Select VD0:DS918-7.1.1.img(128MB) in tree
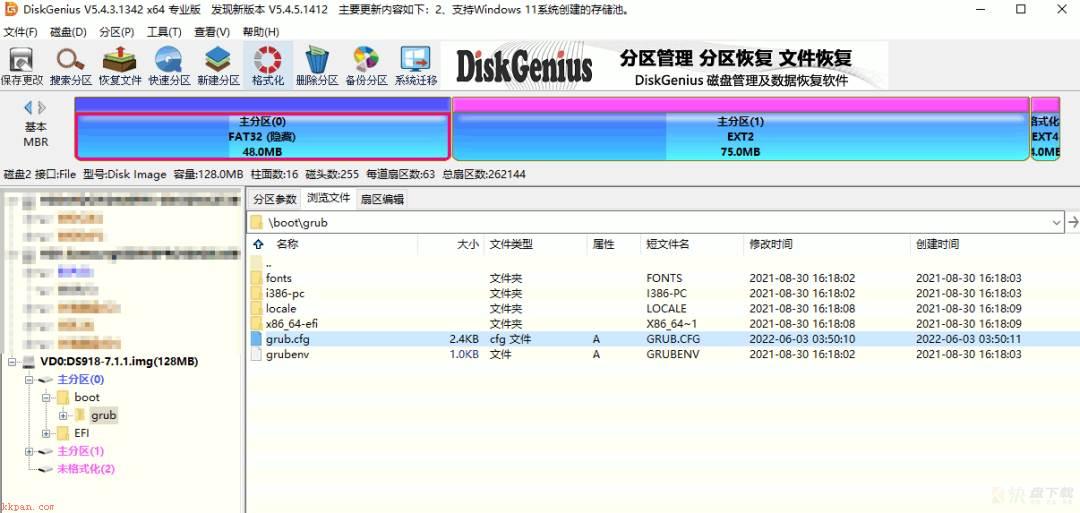 click(119, 362)
